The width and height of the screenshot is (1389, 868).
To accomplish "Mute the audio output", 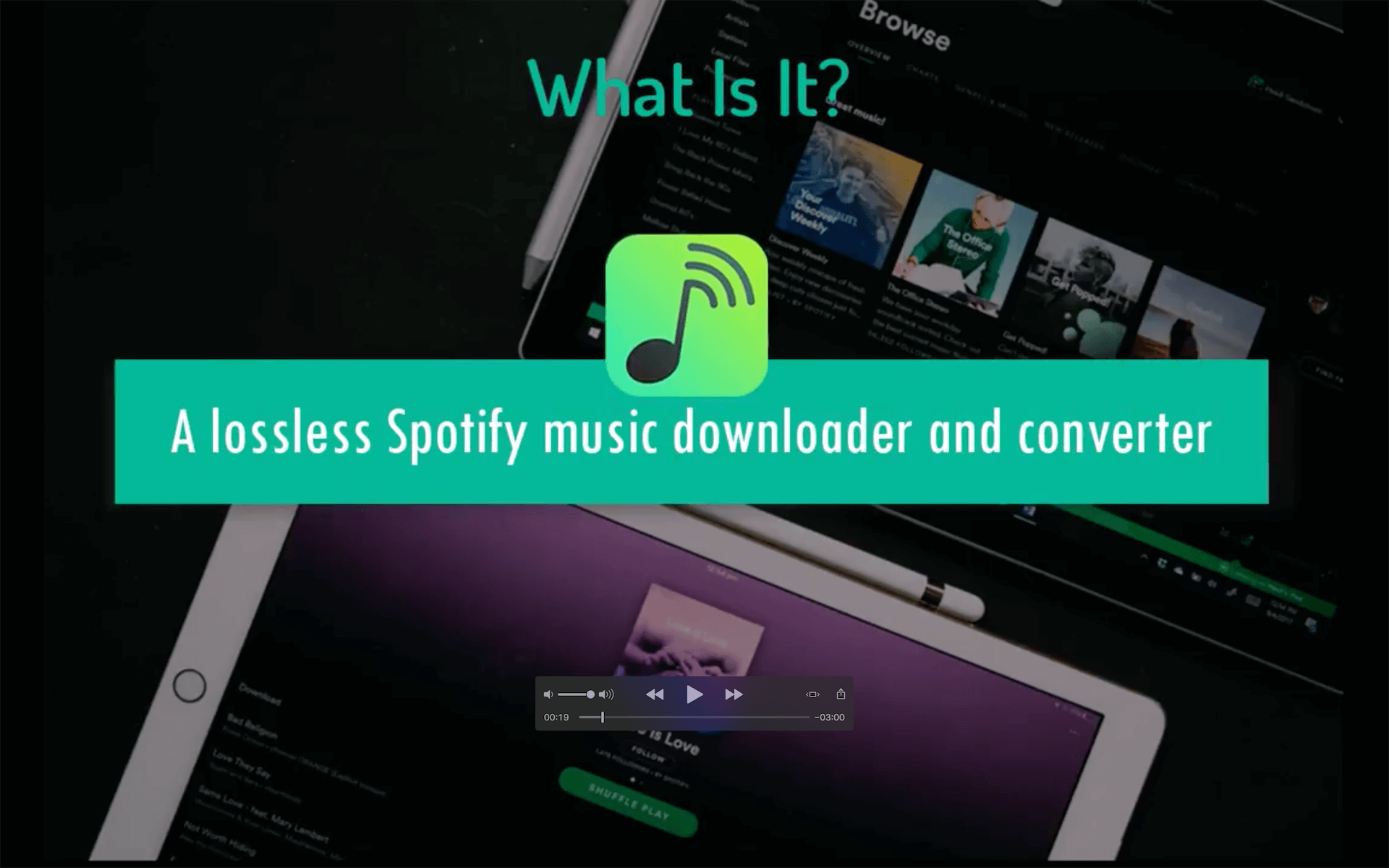I will (548, 694).
